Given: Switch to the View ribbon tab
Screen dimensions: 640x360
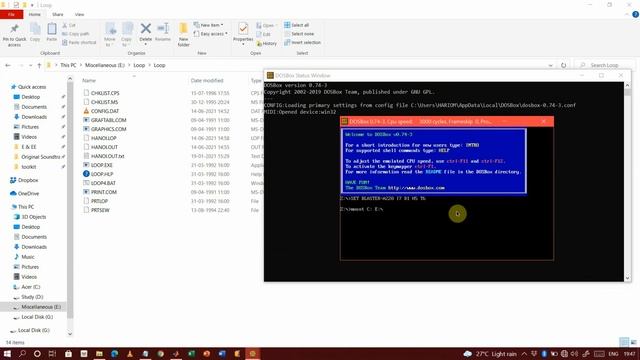Looking at the screenshot, I should tap(80, 15).
